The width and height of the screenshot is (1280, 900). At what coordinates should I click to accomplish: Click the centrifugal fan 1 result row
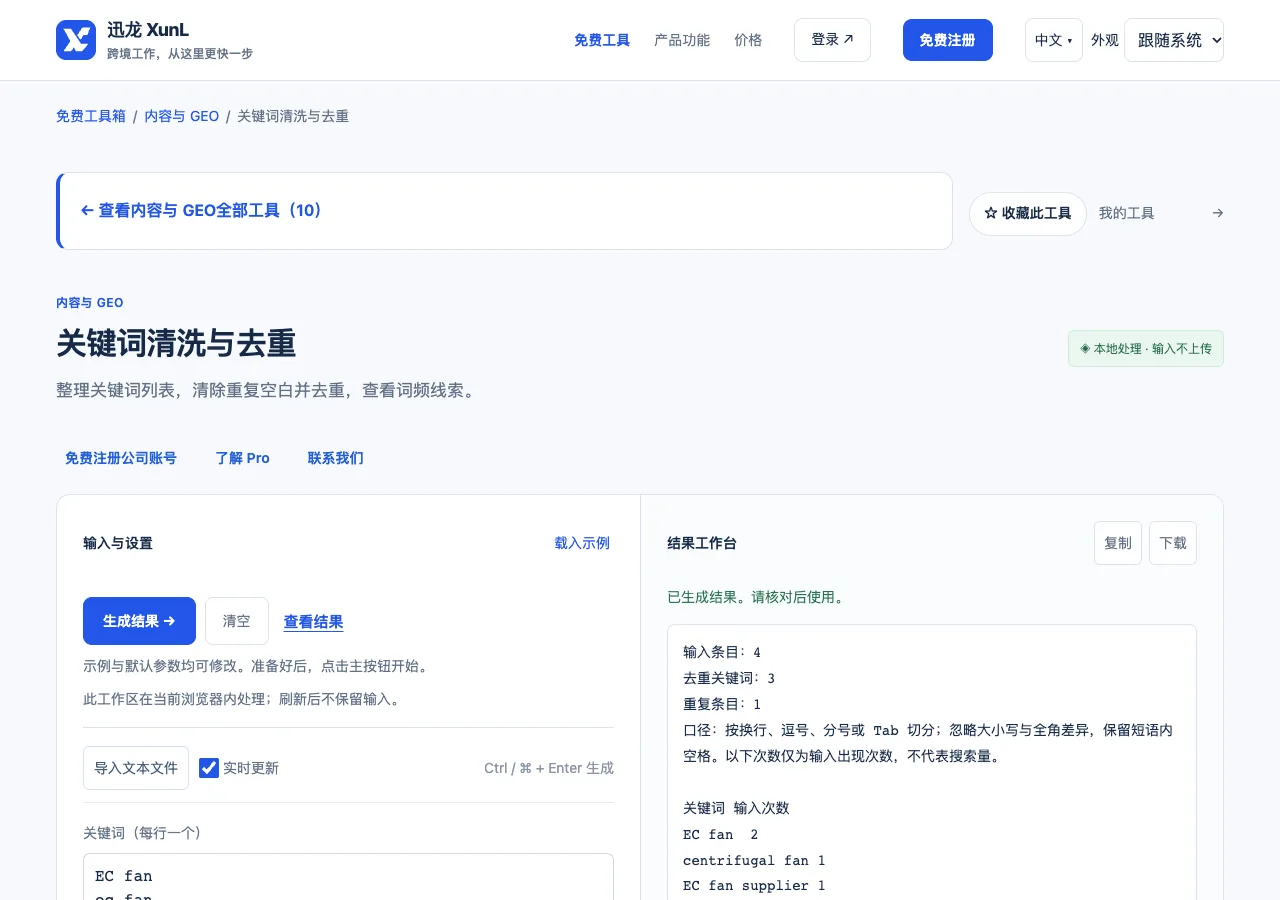point(754,860)
